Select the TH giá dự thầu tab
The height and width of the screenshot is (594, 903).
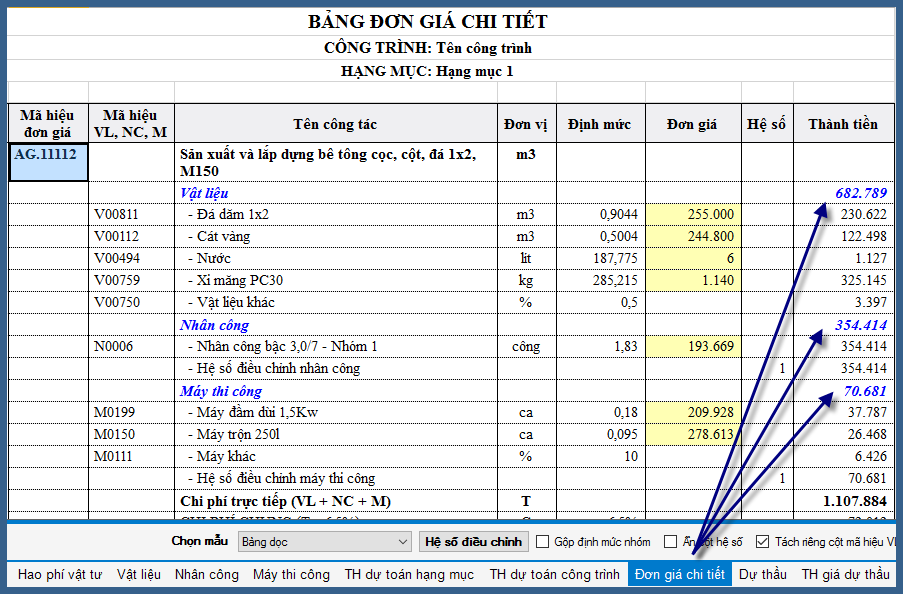coord(847,575)
